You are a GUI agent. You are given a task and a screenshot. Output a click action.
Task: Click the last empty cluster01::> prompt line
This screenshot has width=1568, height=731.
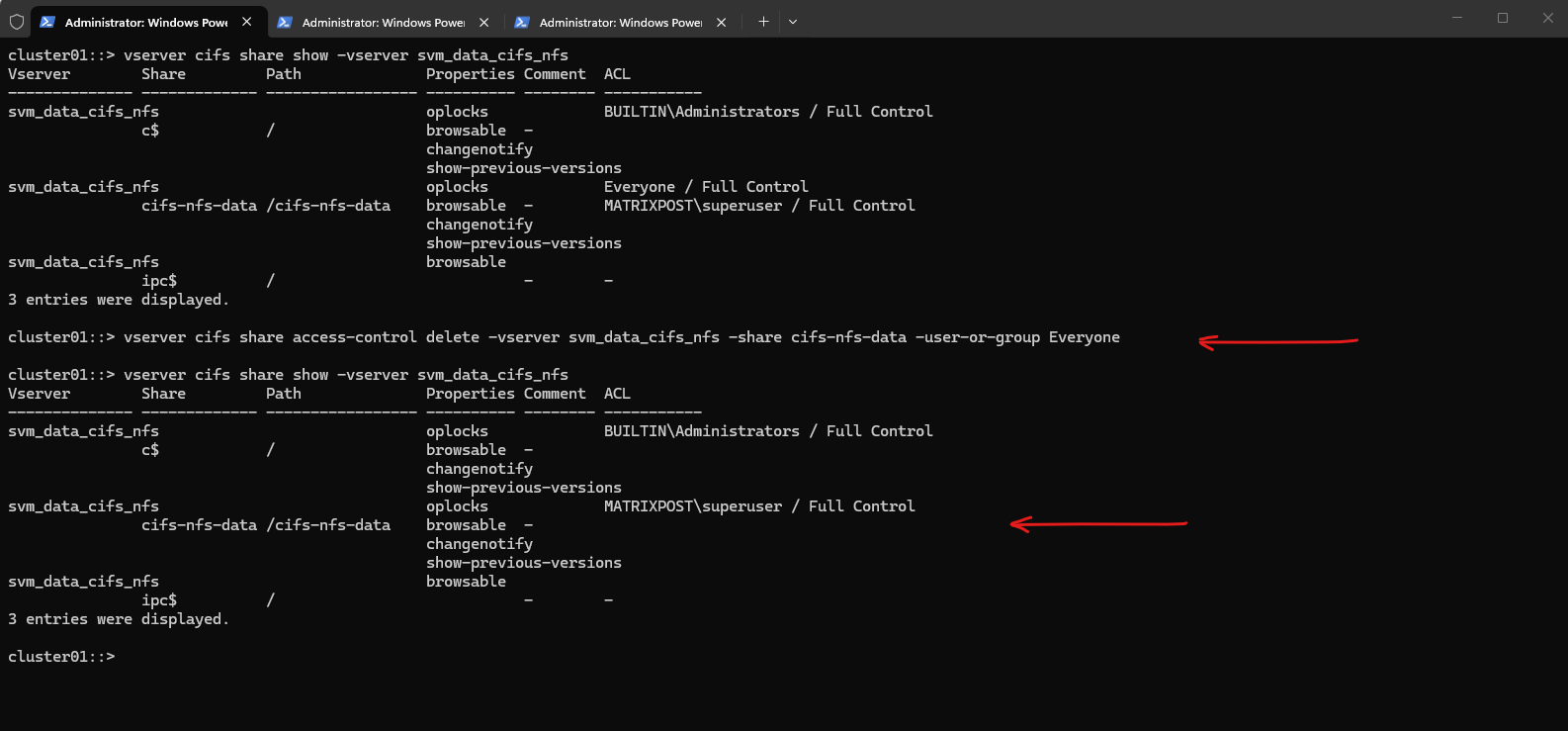pos(61,657)
